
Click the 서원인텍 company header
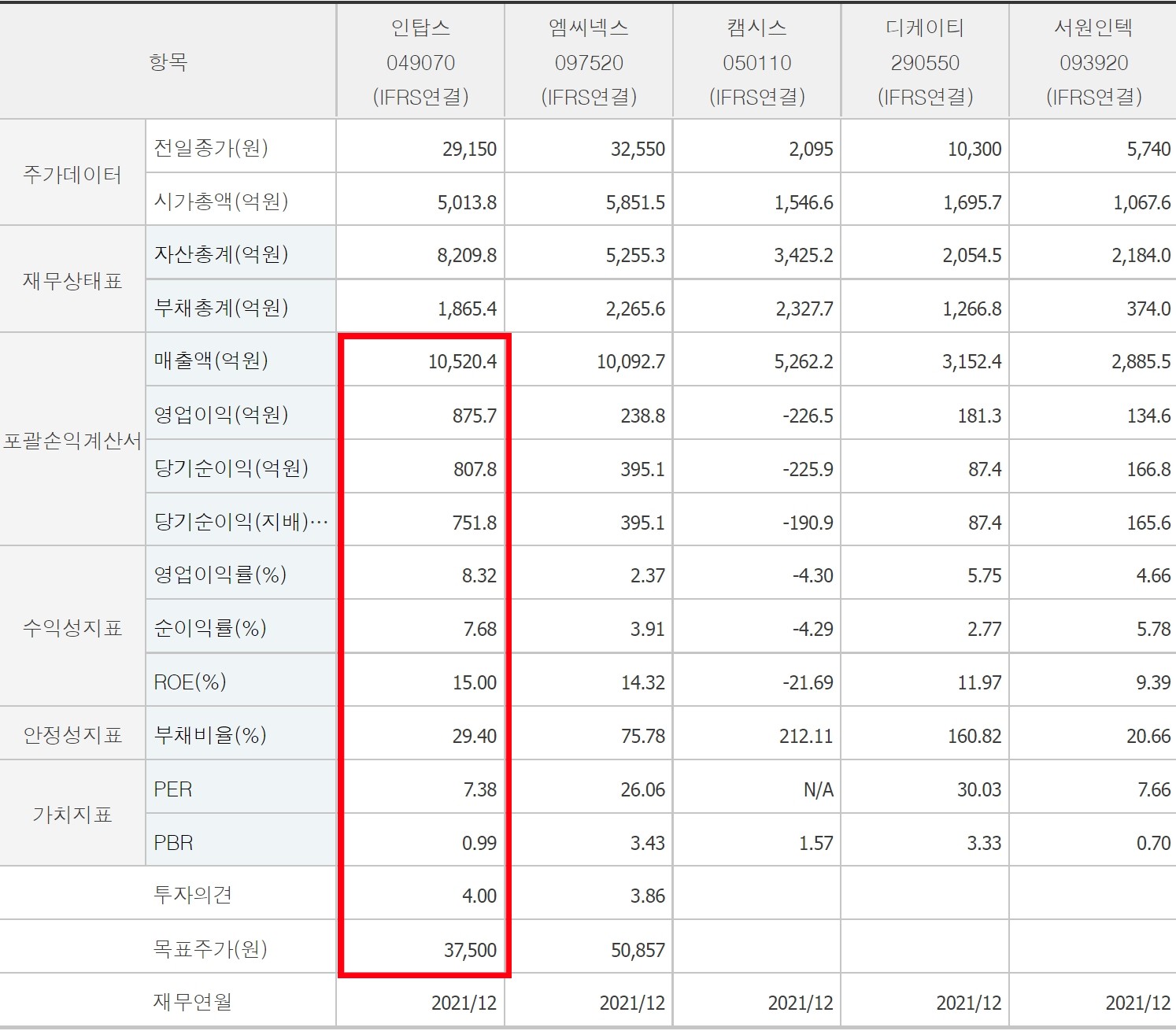(x=1093, y=62)
